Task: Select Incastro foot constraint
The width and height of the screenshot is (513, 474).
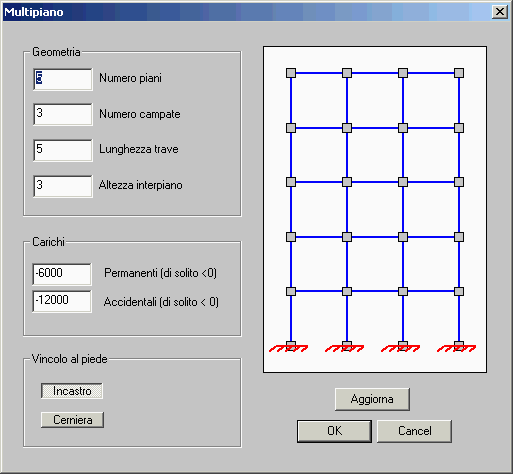Action: click(72, 391)
